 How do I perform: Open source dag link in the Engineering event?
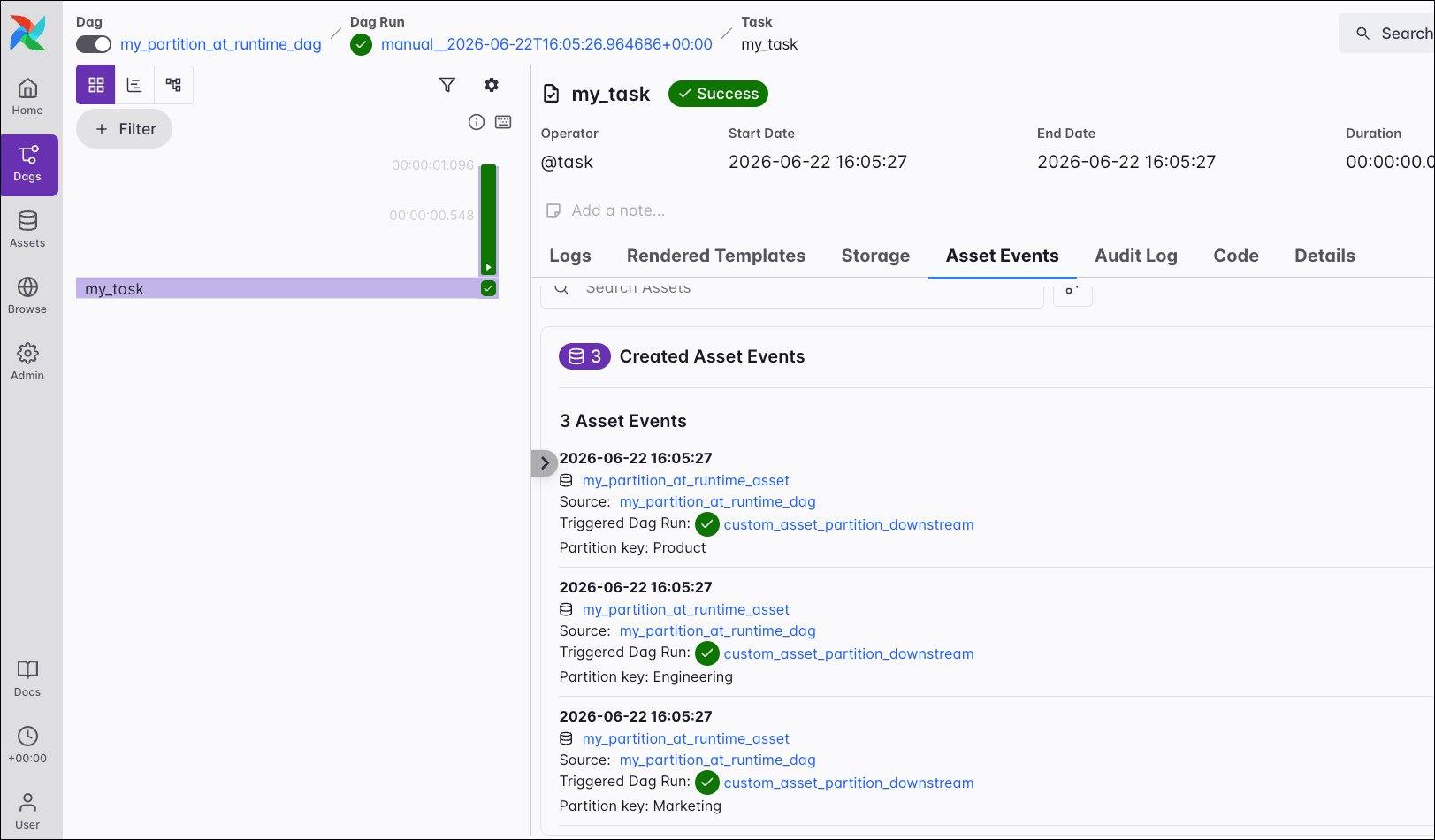pyautogui.click(x=718, y=630)
